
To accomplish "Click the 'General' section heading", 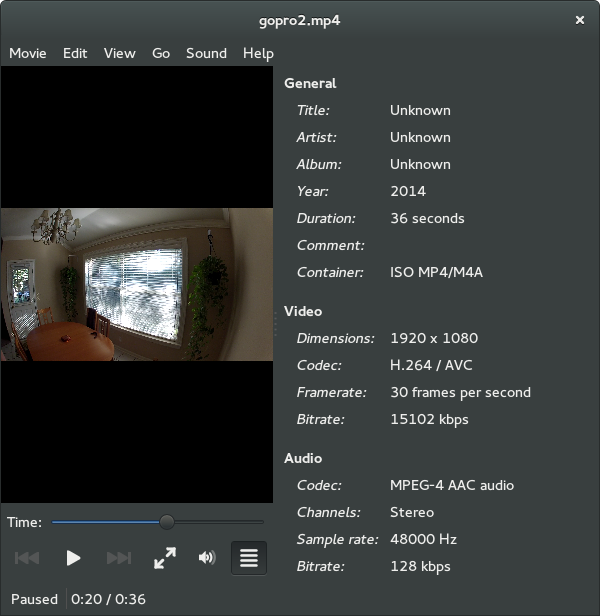I will click(310, 83).
